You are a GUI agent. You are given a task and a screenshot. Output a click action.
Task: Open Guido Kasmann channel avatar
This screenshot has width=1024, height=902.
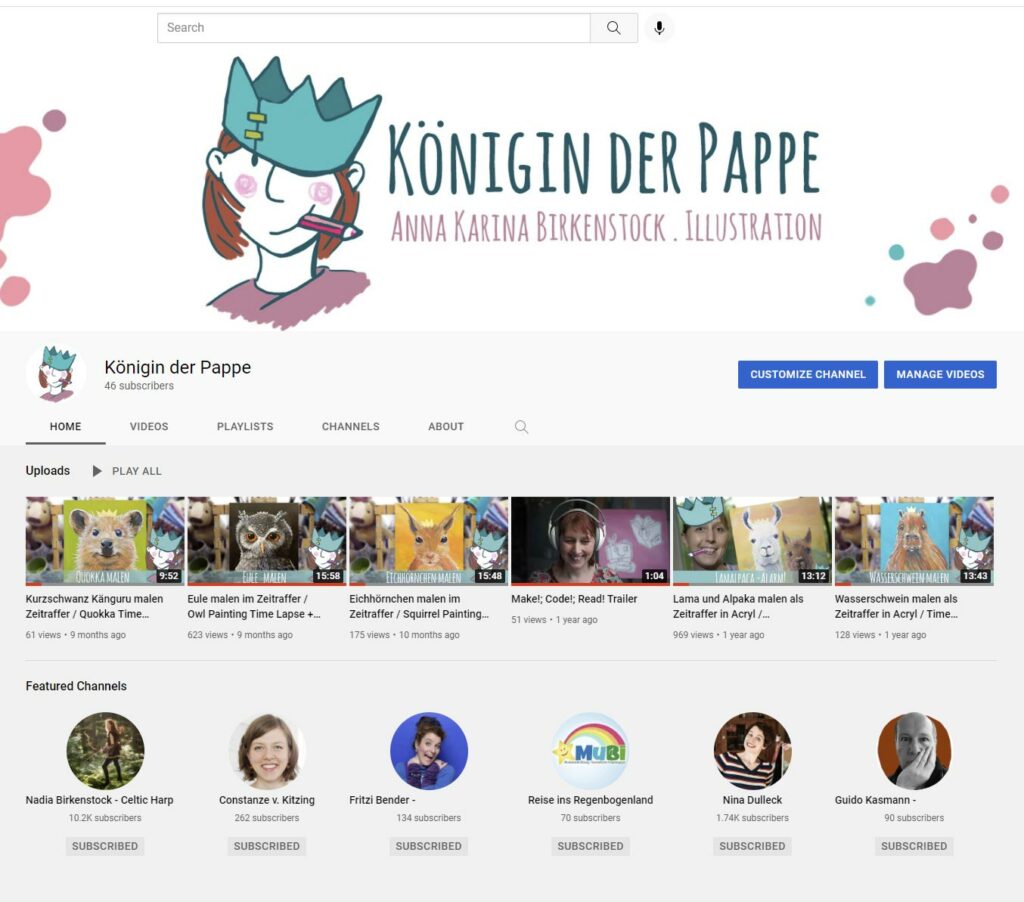(x=914, y=750)
